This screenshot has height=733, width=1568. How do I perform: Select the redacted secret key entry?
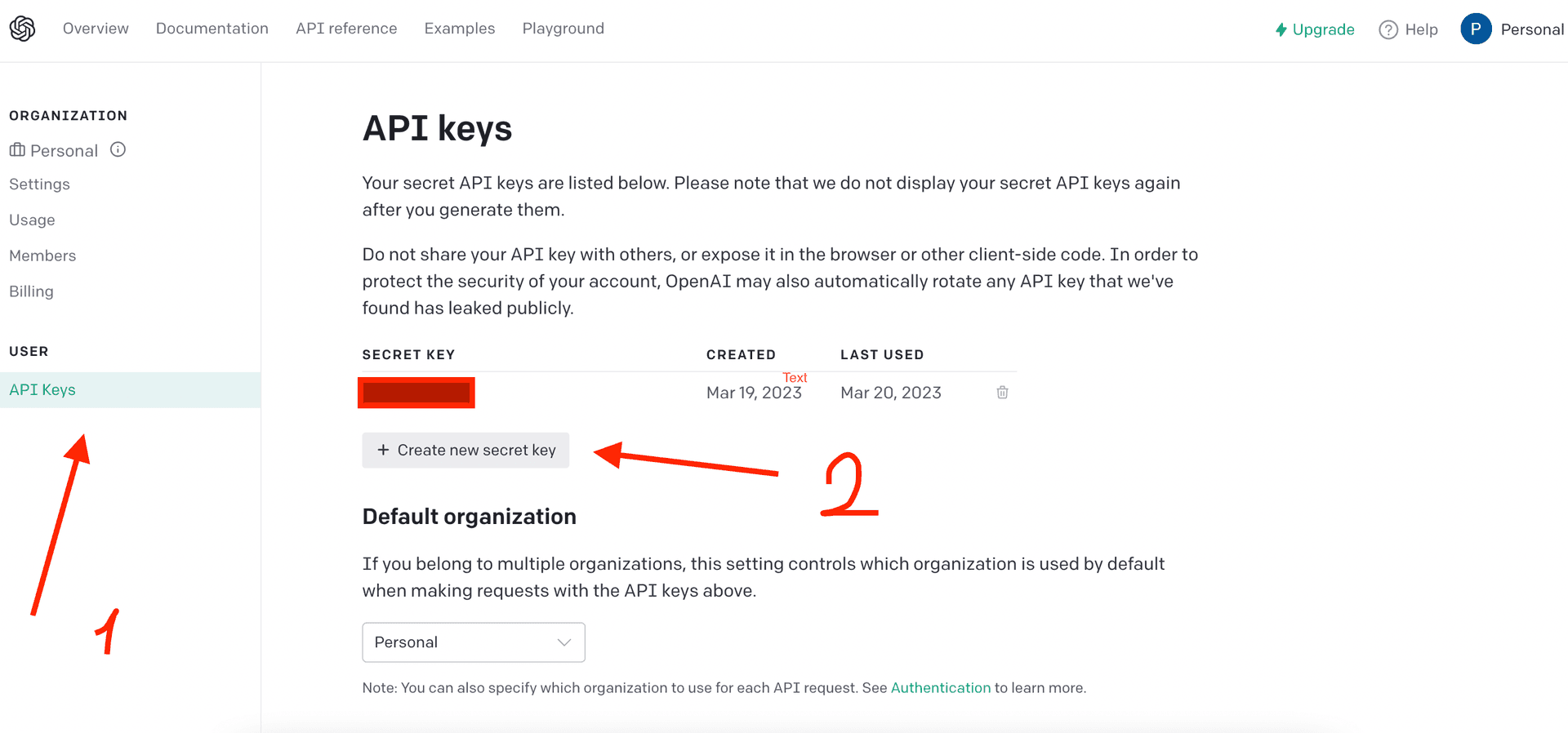(416, 393)
